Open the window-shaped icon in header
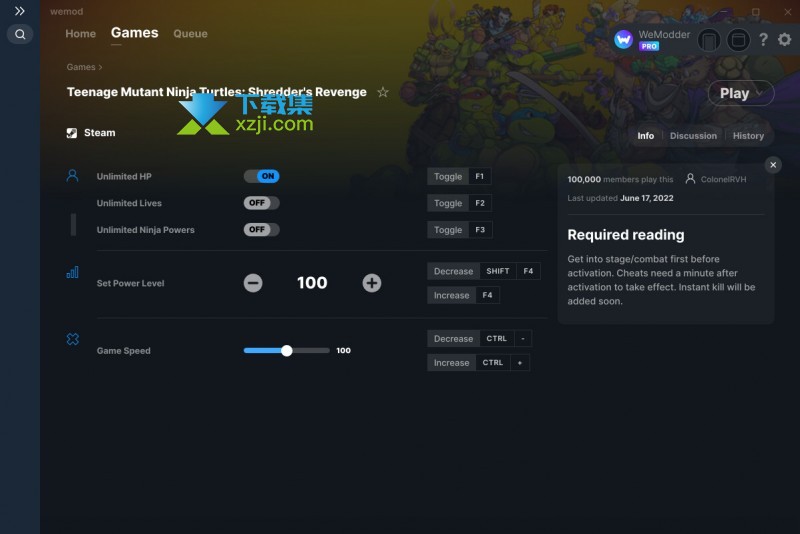Viewport: 800px width, 534px height. pos(738,40)
